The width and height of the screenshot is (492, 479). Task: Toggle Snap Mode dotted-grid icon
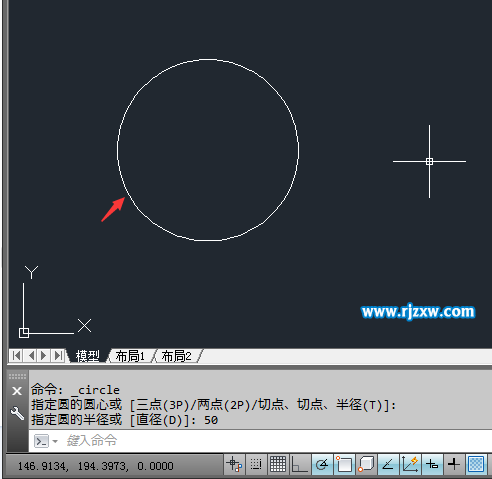click(x=256, y=464)
